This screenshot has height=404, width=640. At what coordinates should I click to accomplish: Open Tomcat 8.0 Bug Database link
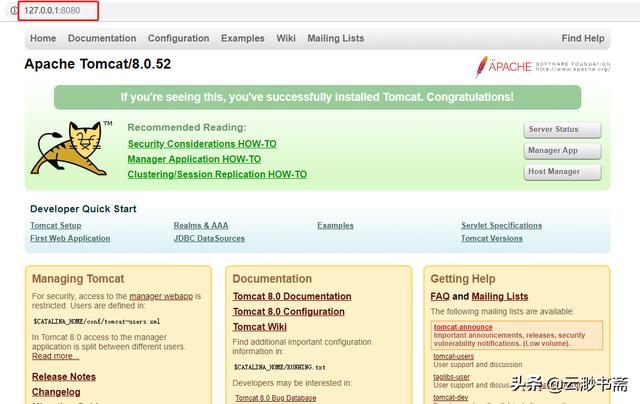click(x=276, y=398)
